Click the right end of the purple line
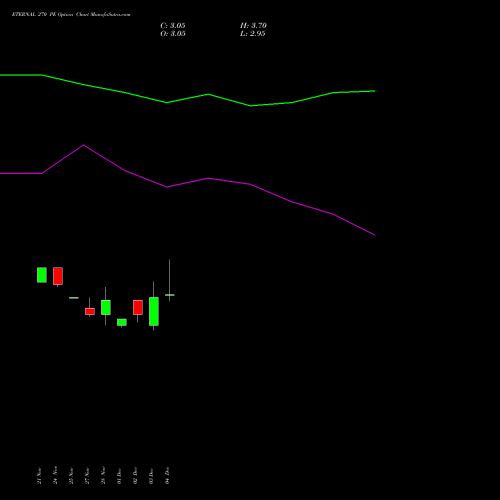This screenshot has height=500, width=500. [x=374, y=235]
